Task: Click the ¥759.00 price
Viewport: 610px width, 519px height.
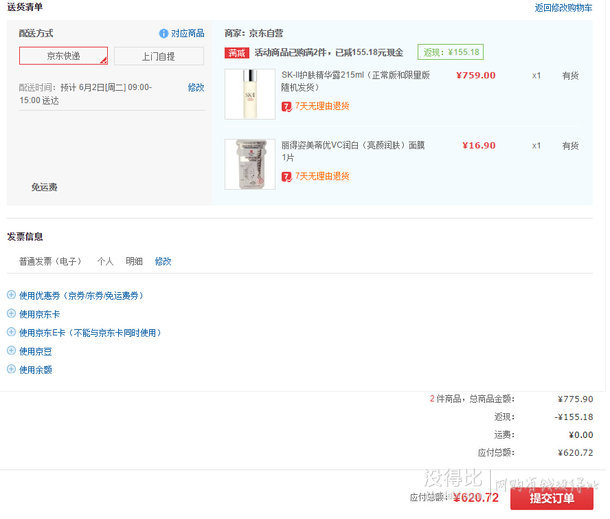Action: pyautogui.click(x=476, y=75)
